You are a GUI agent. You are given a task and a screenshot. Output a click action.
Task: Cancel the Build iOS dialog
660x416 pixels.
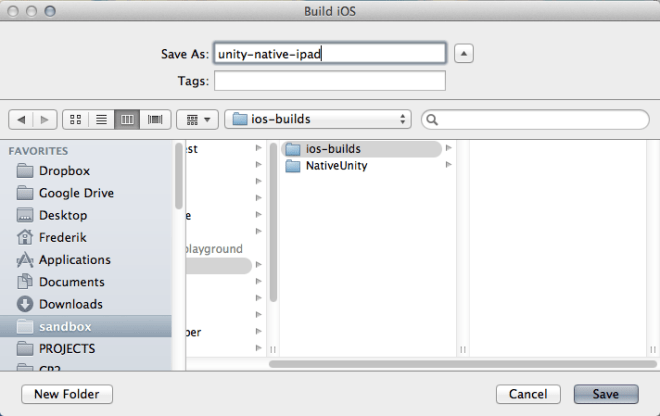click(528, 394)
